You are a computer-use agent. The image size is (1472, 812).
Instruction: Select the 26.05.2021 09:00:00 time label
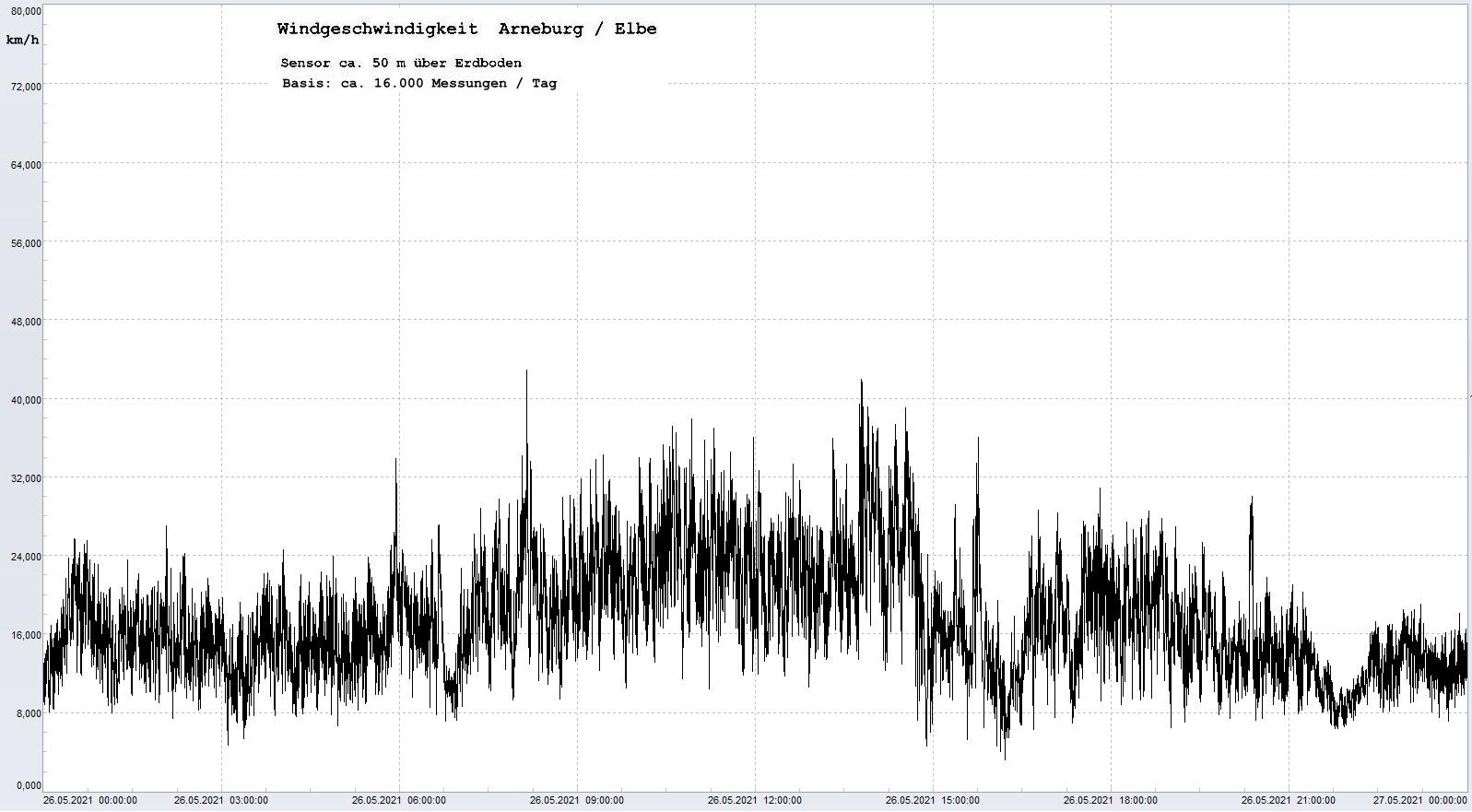click(x=577, y=801)
